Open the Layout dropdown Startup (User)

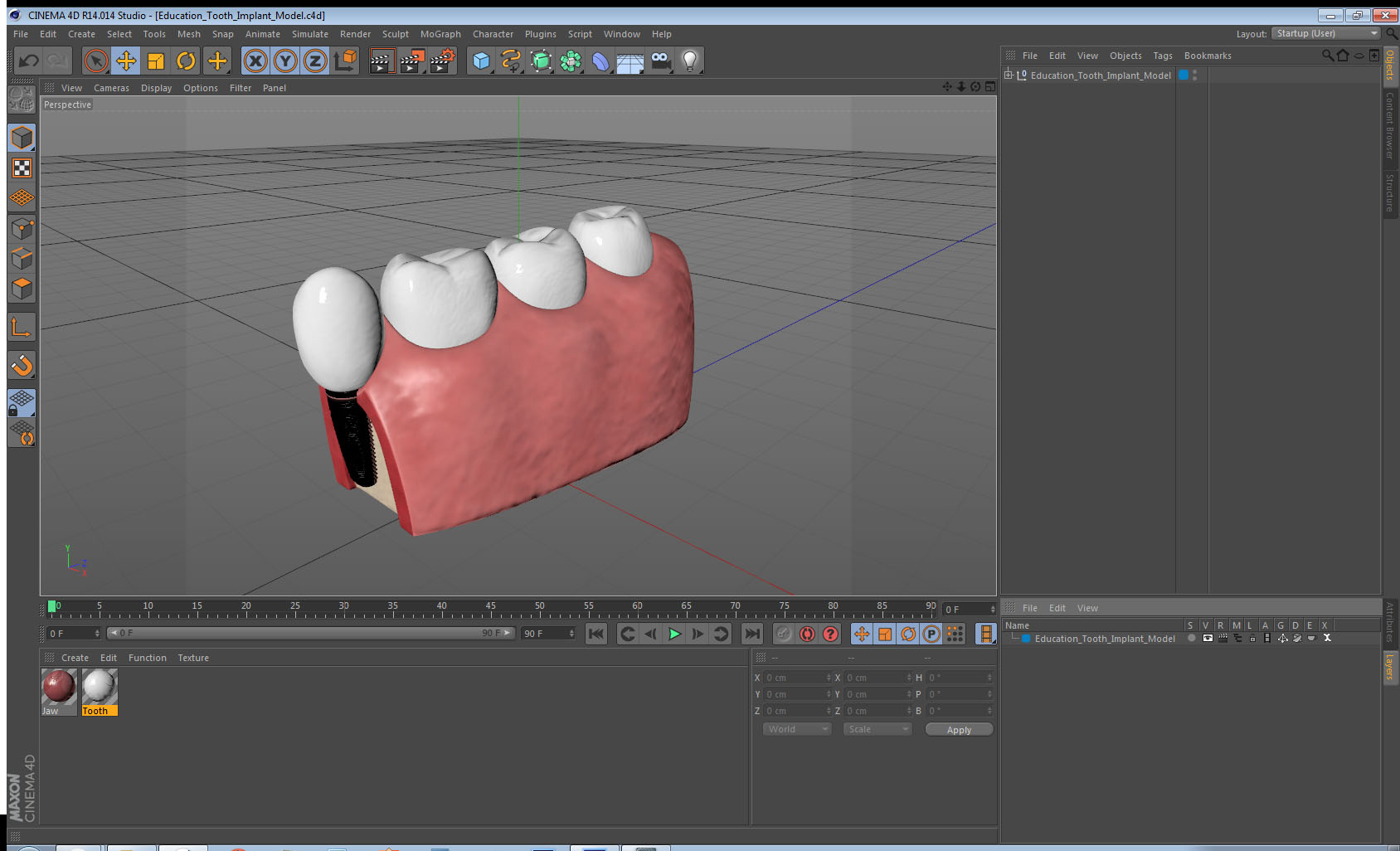pos(1326,33)
